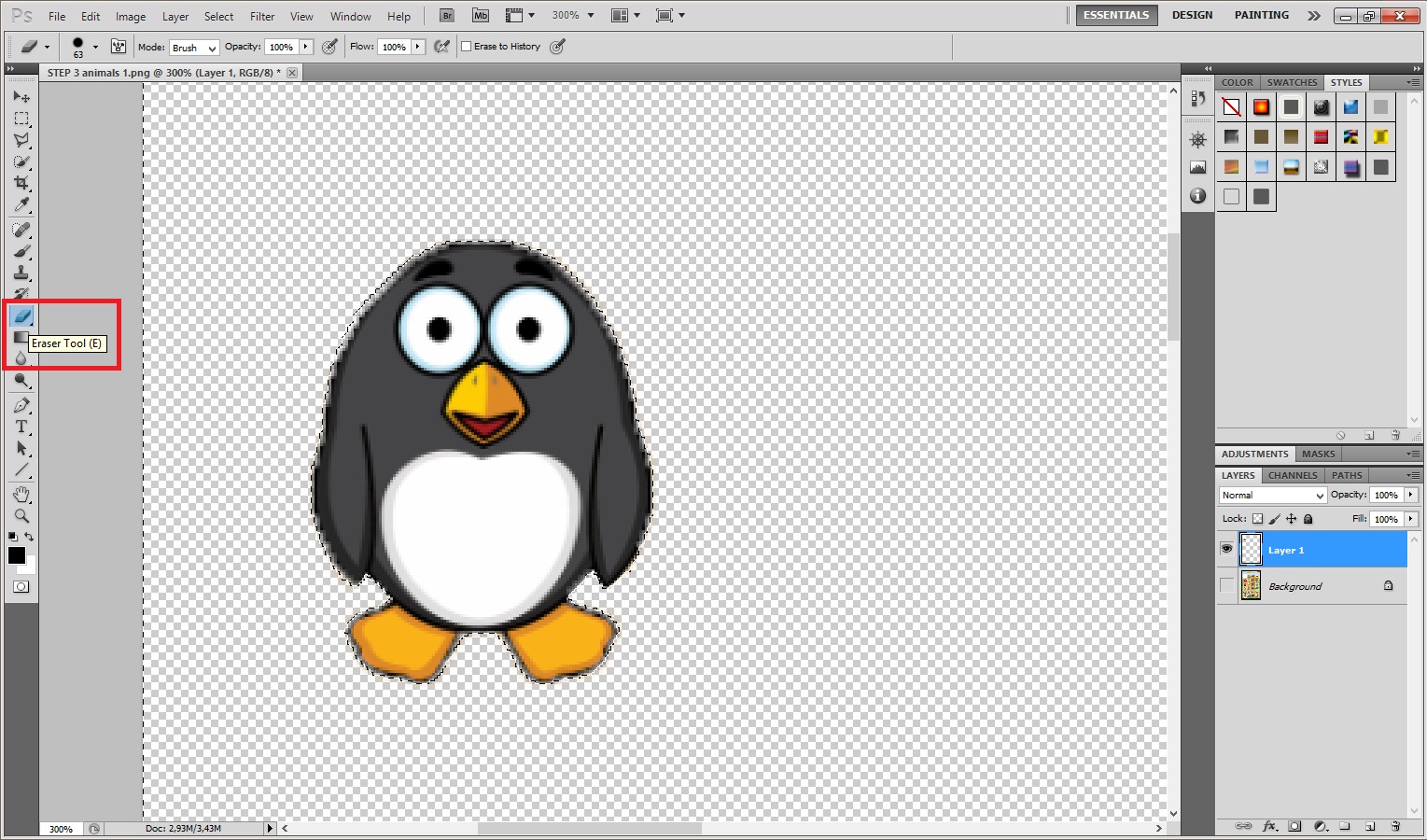Toggle the Brush panel from options bar

point(119,47)
